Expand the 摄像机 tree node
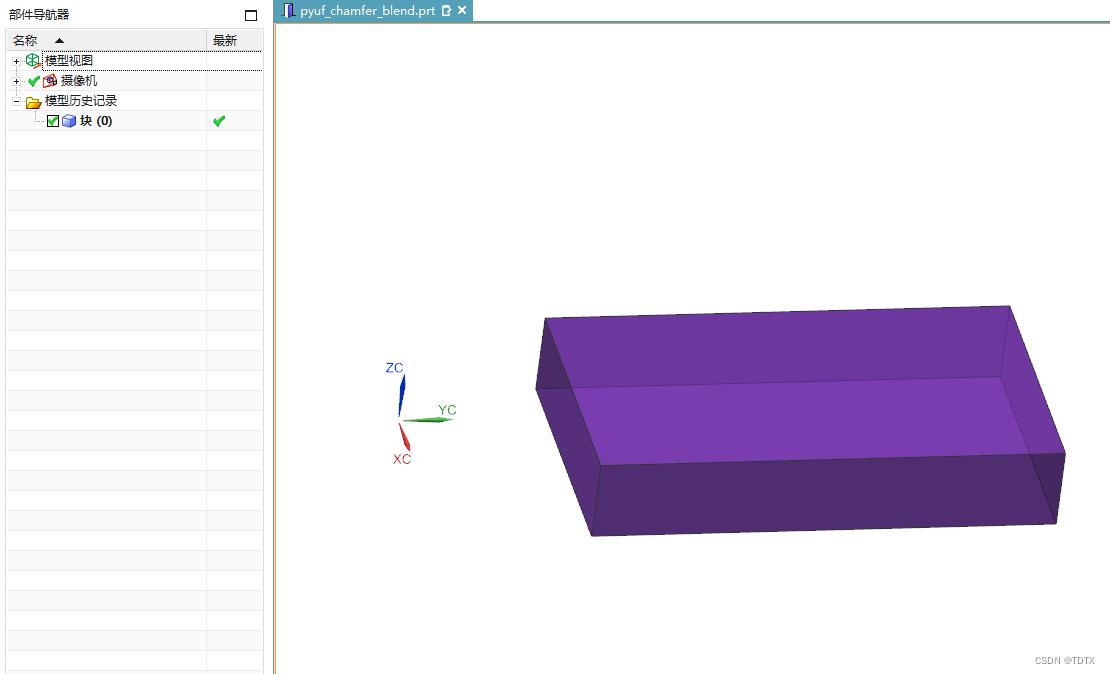 point(16,81)
